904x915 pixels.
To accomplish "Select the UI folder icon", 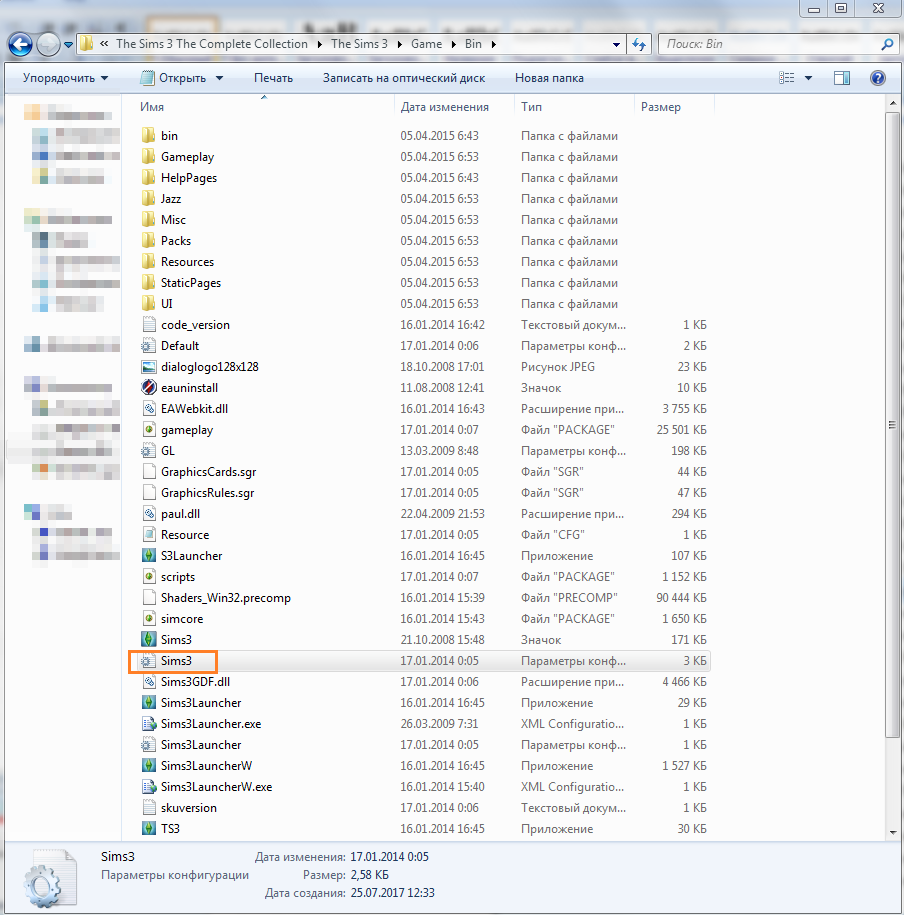I will click(149, 304).
